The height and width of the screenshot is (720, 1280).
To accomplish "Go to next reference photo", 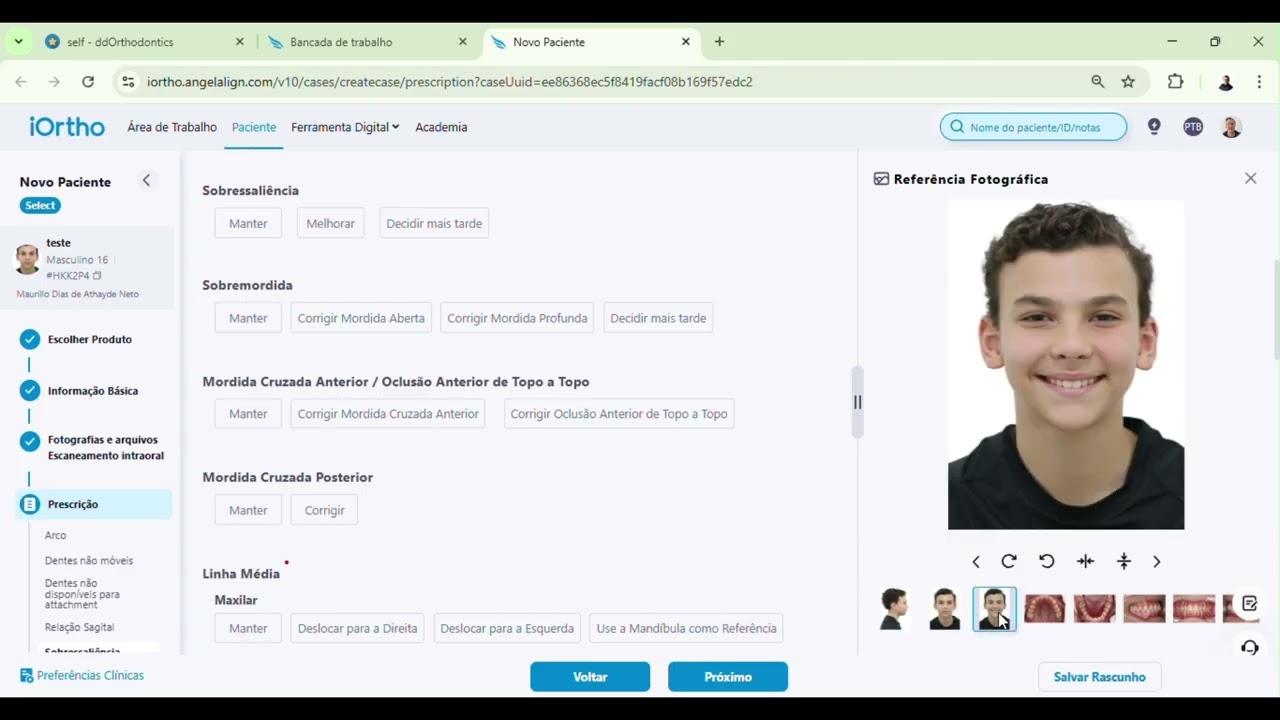I will point(1157,562).
